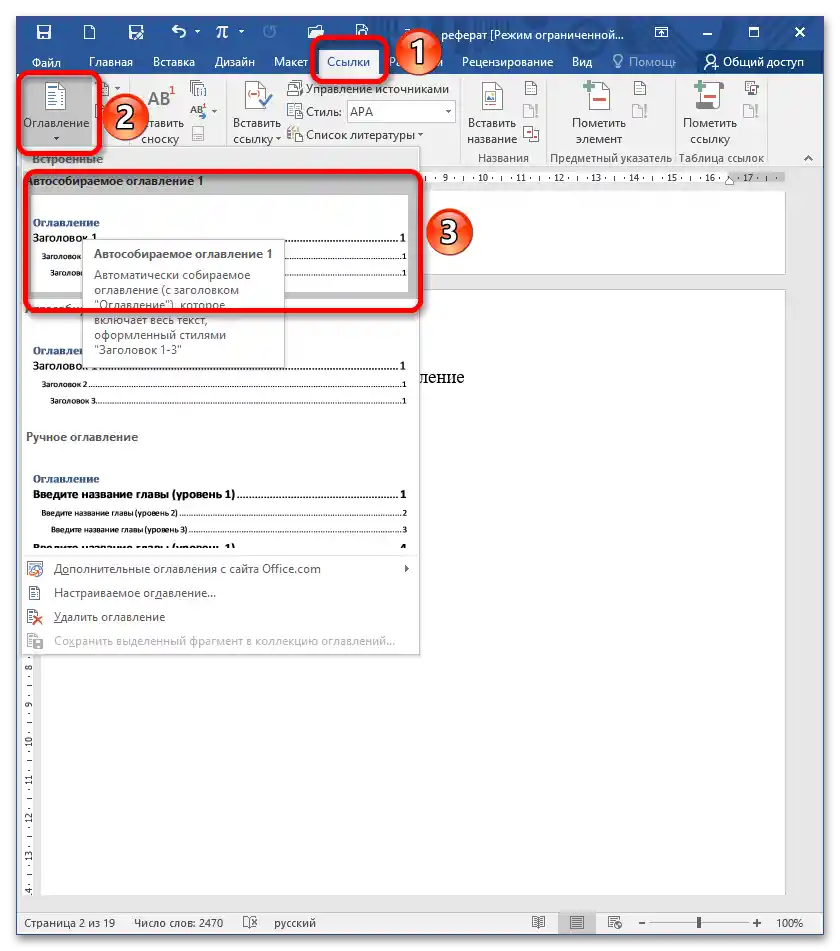Image resolution: width=840 pixels, height=951 pixels.
Task: Switch to the Вставка tab
Action: [x=173, y=62]
